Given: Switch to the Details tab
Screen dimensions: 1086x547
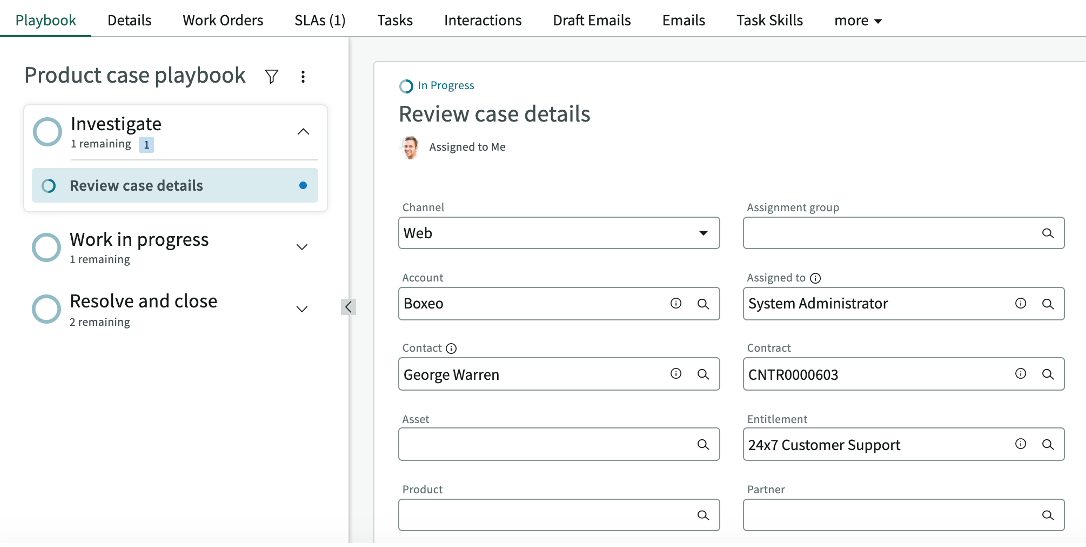Looking at the screenshot, I should point(130,20).
